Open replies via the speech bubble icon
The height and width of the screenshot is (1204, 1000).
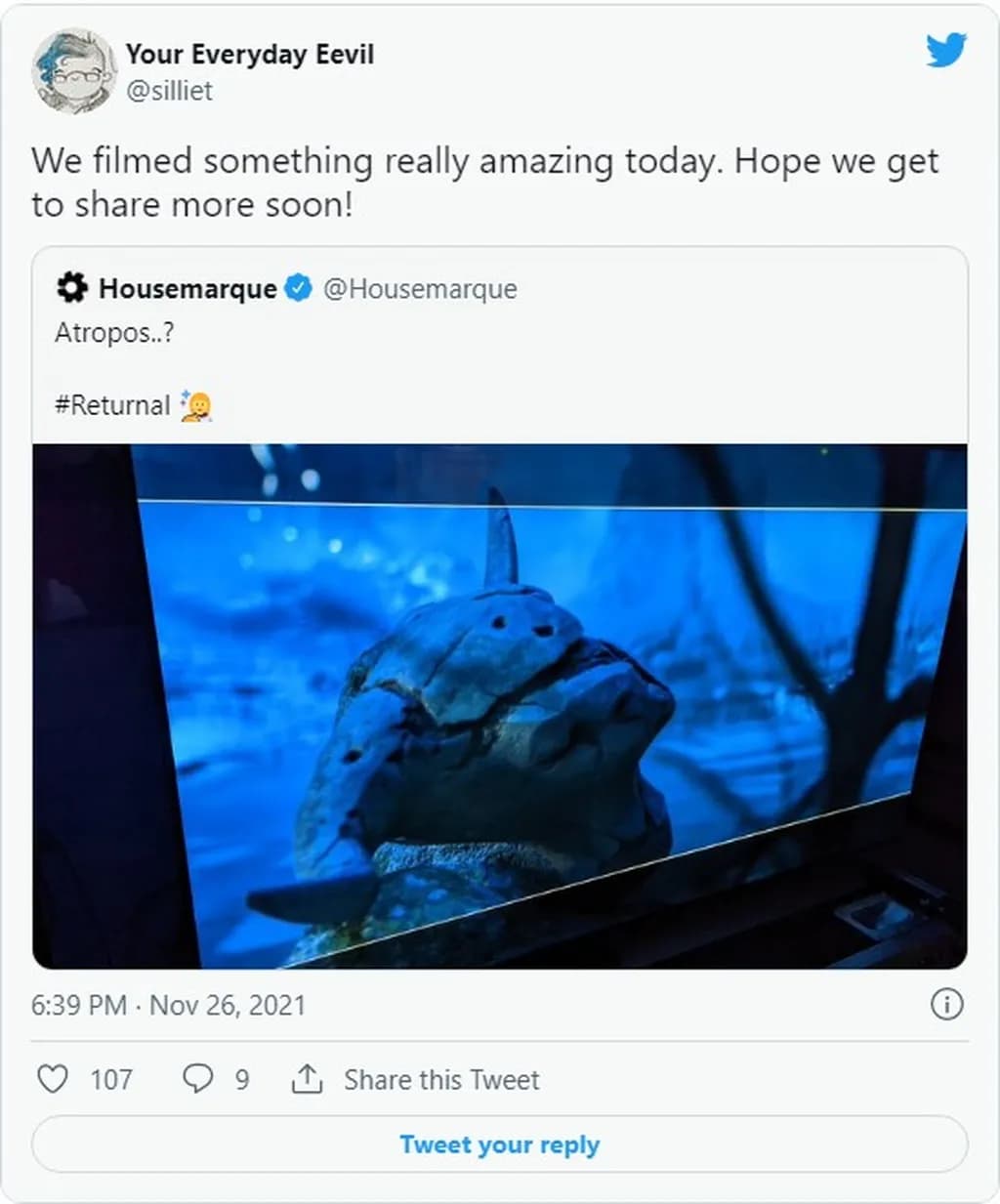[197, 1079]
